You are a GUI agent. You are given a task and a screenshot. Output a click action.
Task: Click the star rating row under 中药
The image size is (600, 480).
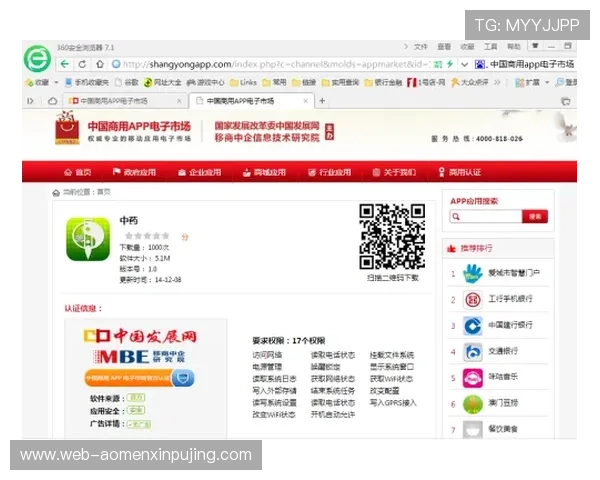point(147,236)
